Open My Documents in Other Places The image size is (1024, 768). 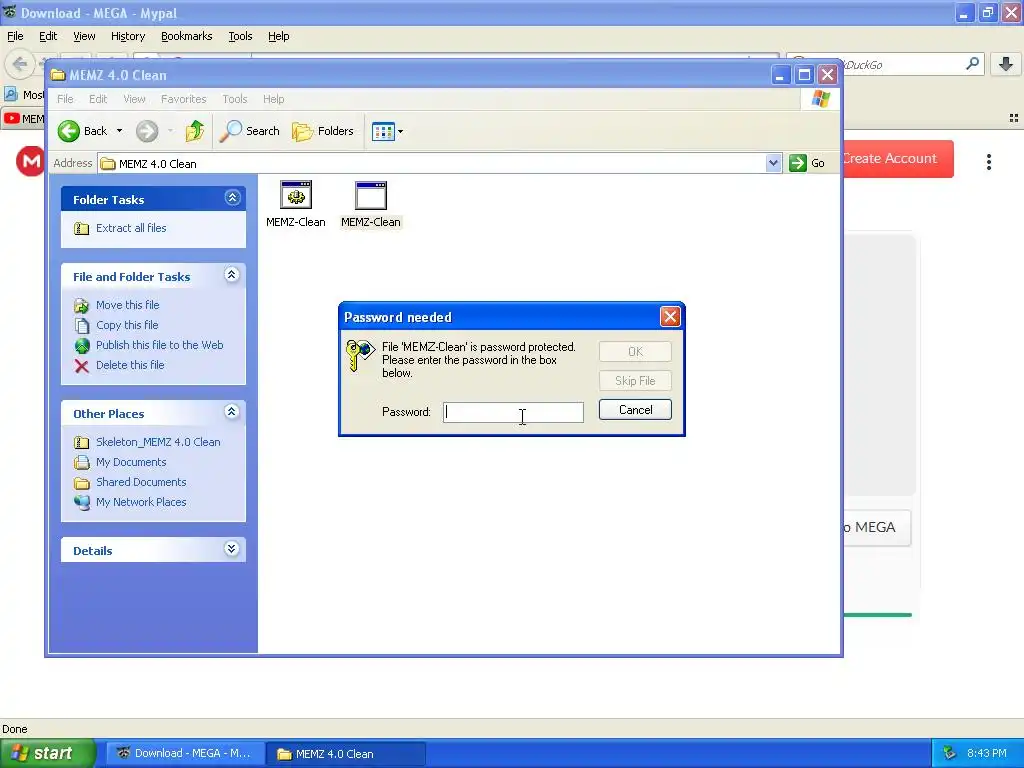click(131, 462)
